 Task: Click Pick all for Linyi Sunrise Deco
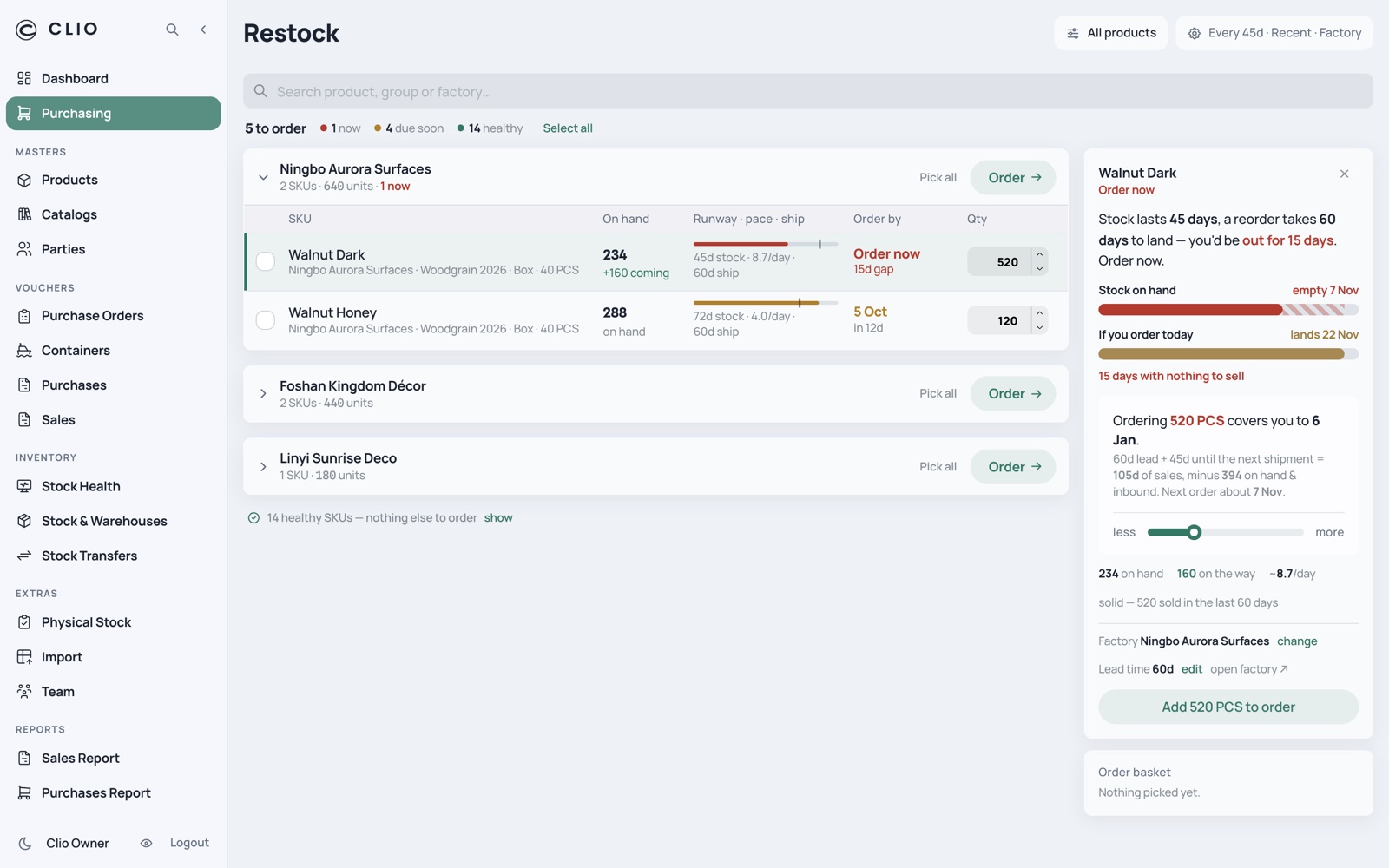938,467
